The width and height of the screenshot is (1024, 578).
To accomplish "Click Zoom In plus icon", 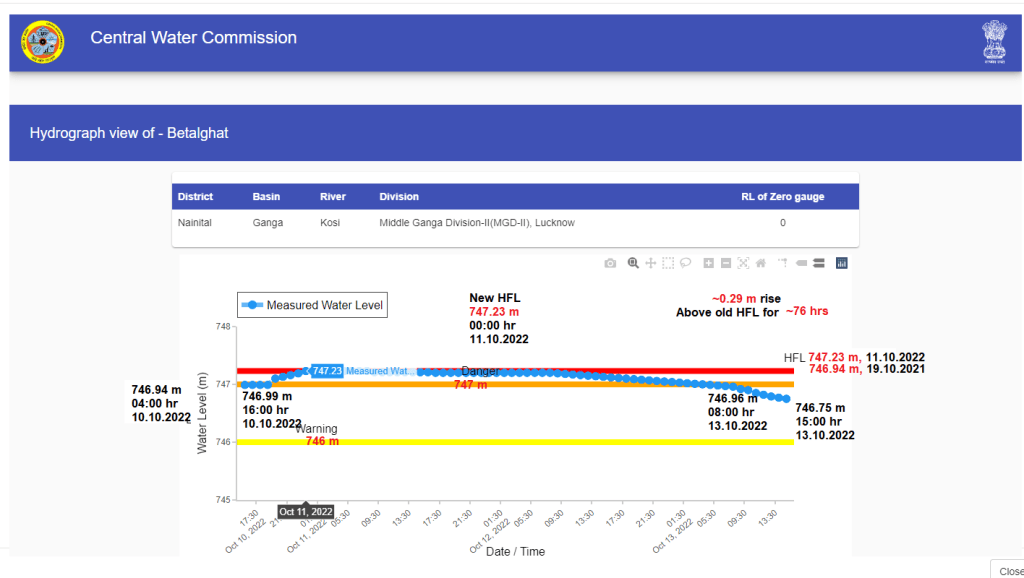I will coord(708,263).
